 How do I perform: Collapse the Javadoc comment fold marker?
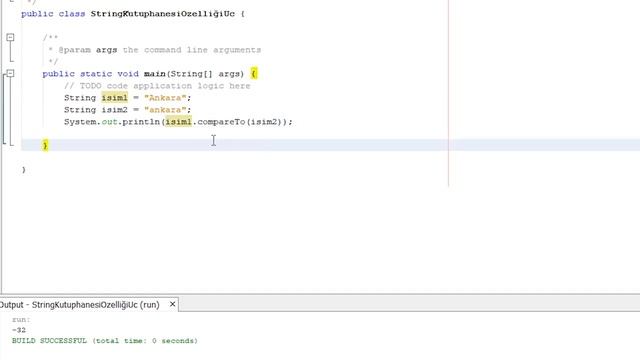tap(10, 38)
